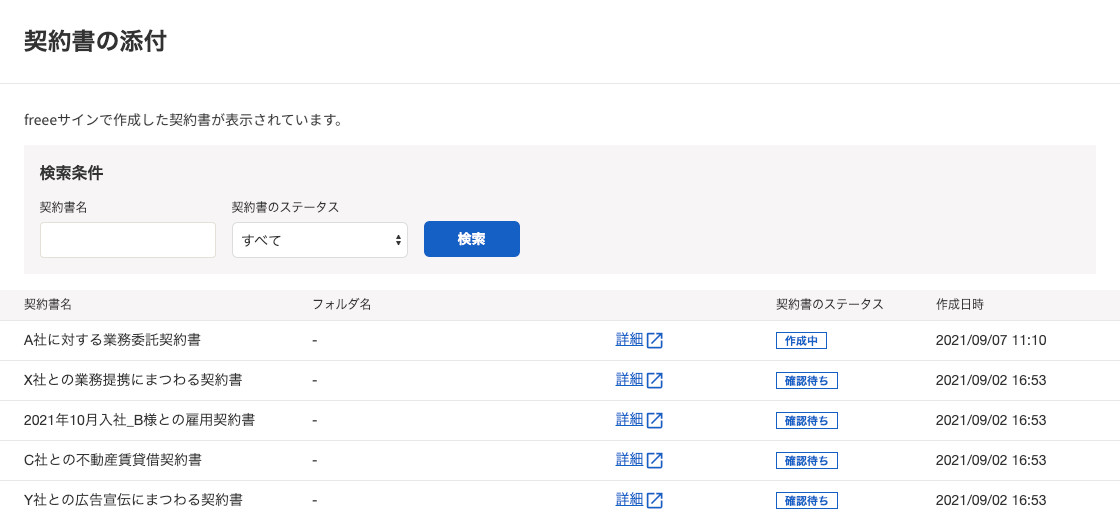Select row 2021年10月入社_B様との雇用契約書
1120x520 pixels.
[560, 421]
